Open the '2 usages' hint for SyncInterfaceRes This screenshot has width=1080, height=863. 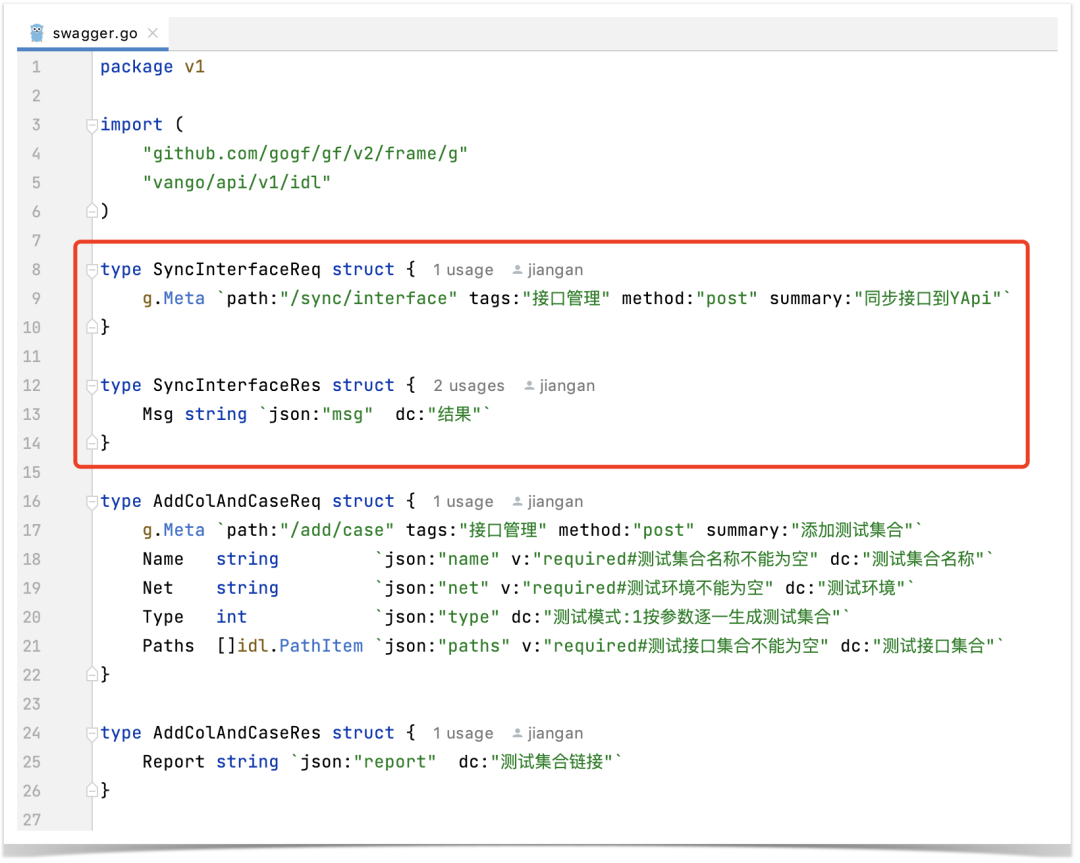click(x=468, y=386)
